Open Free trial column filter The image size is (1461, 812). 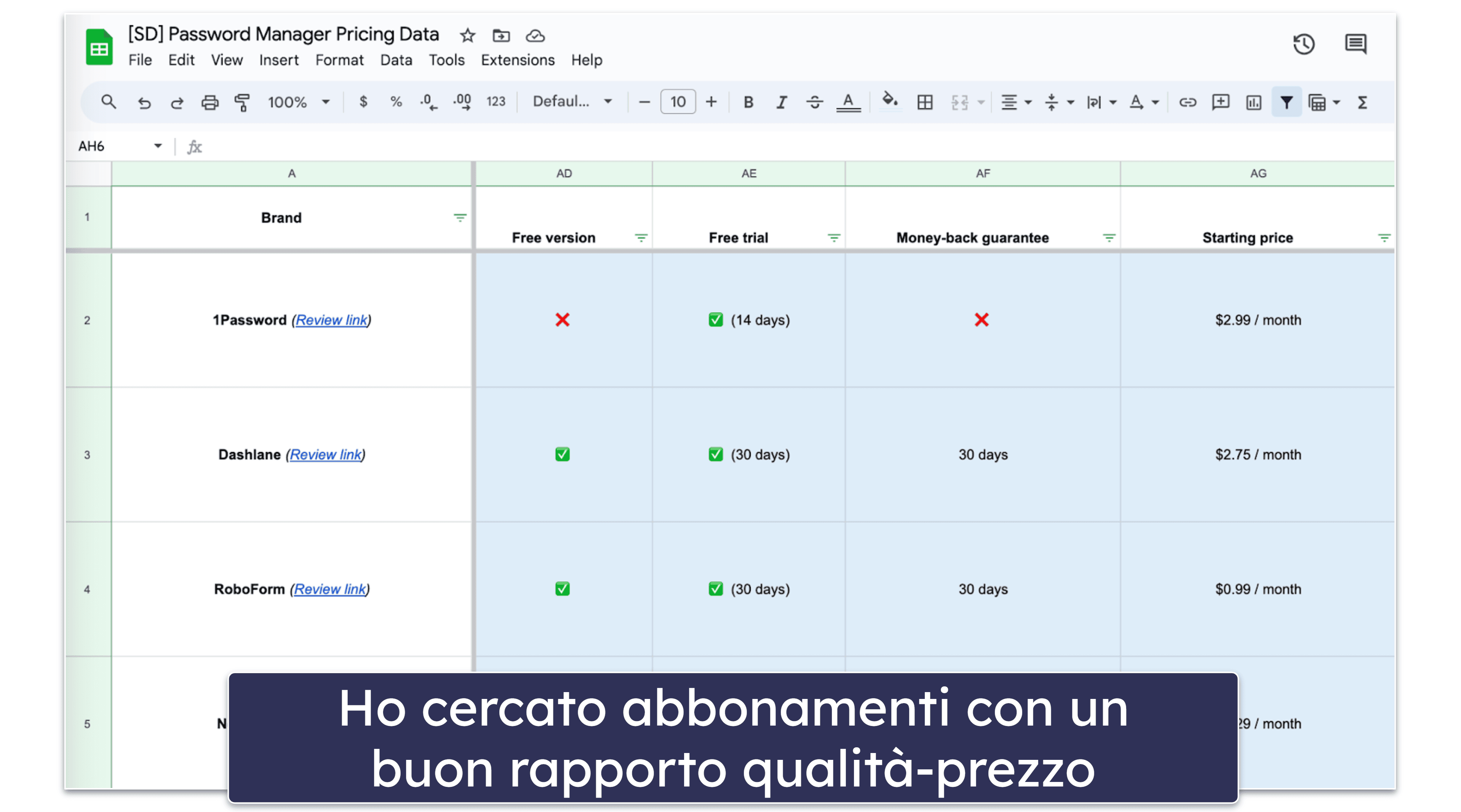coord(834,238)
